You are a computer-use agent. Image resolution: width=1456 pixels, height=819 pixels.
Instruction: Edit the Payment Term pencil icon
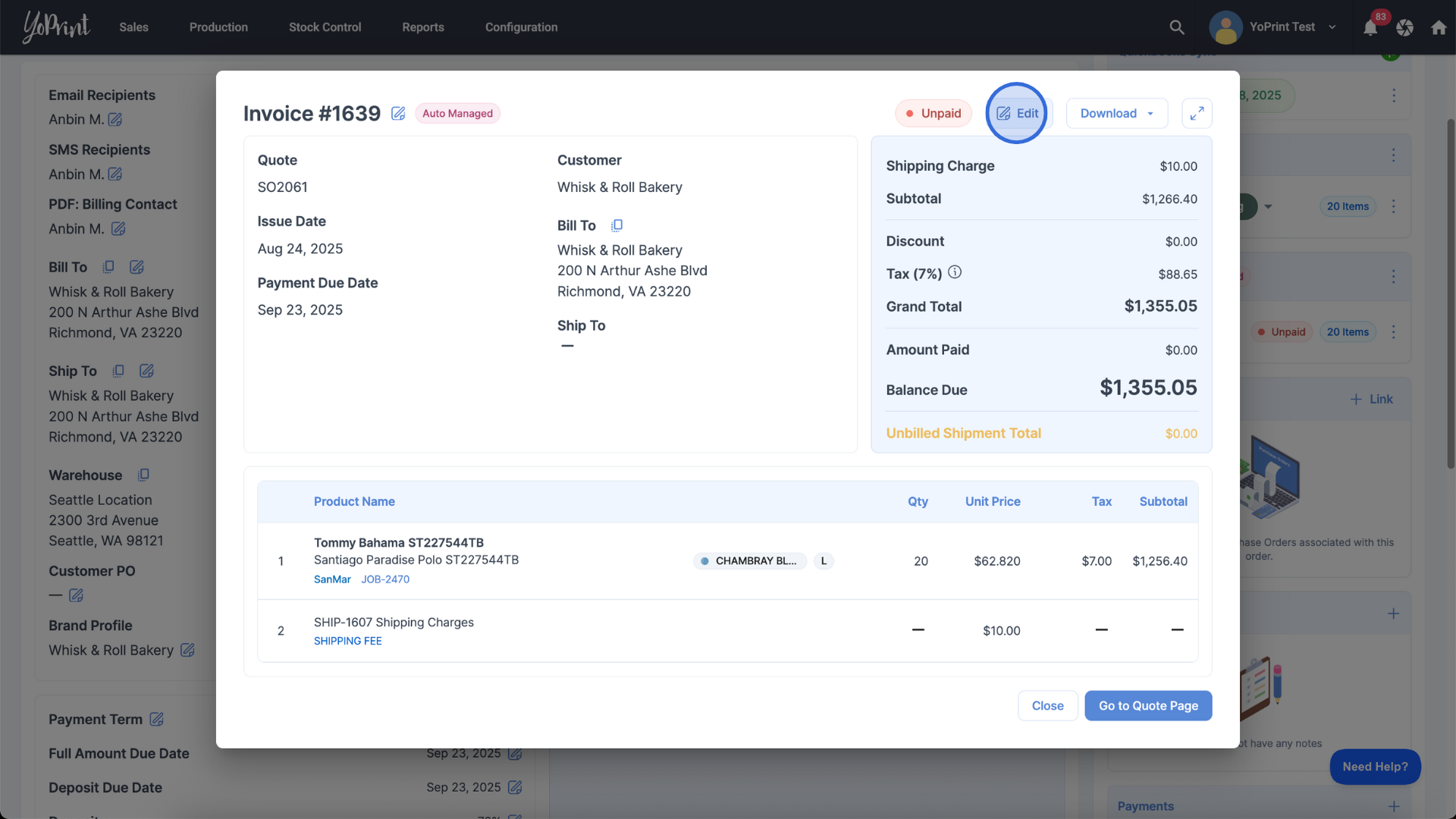(x=157, y=720)
